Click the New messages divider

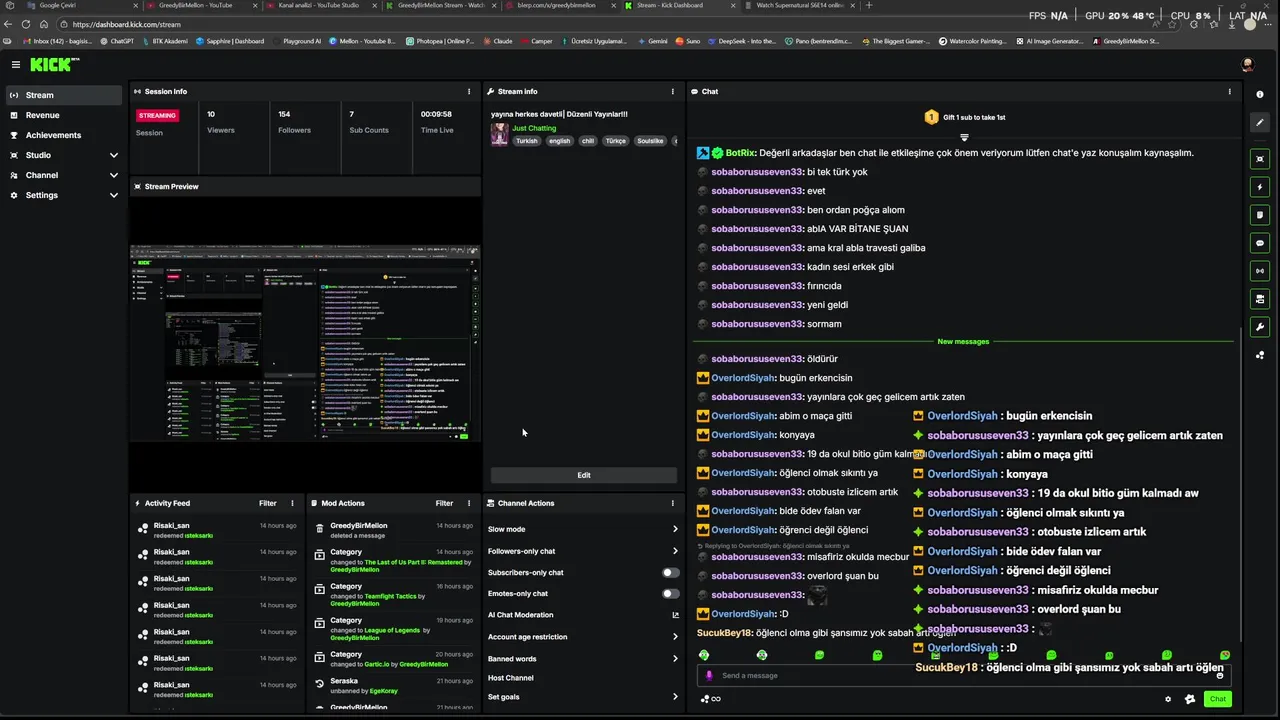pyautogui.click(x=963, y=341)
